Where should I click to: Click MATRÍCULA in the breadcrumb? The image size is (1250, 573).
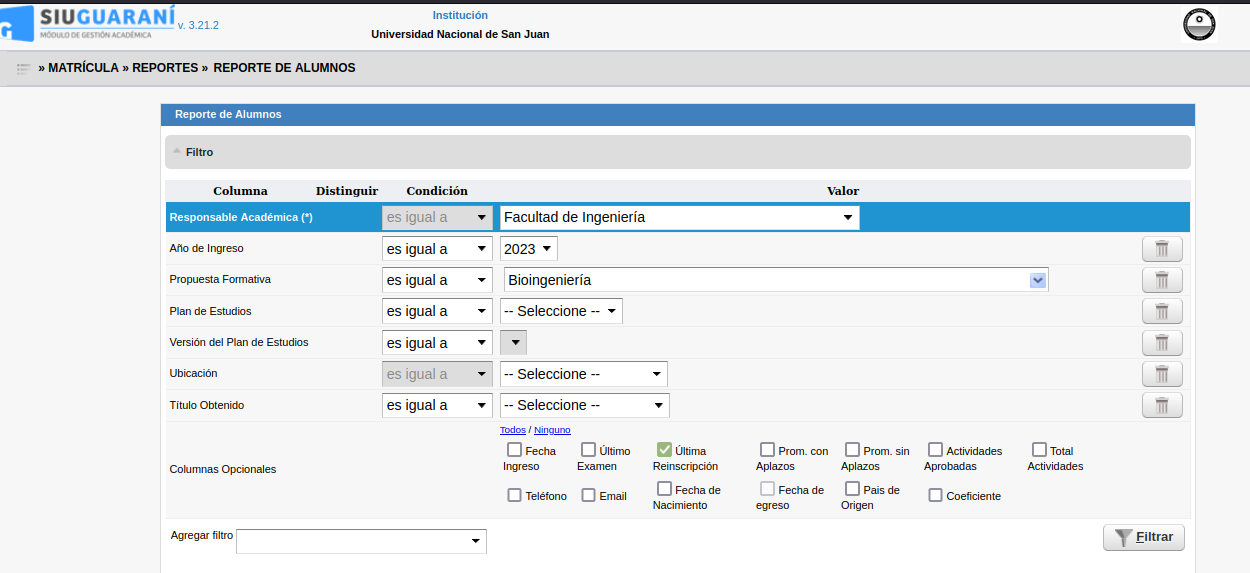coord(84,68)
